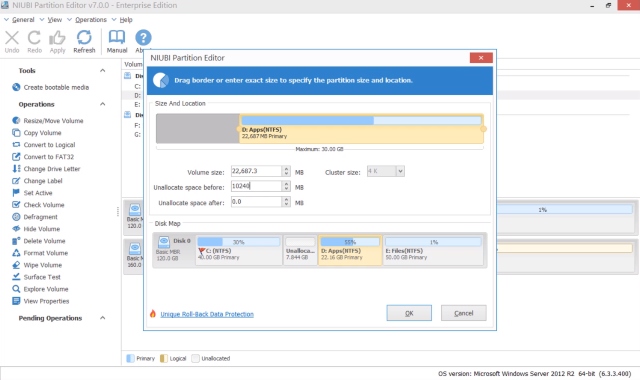
Task: Click the Logical legend swatch
Action: click(164, 358)
